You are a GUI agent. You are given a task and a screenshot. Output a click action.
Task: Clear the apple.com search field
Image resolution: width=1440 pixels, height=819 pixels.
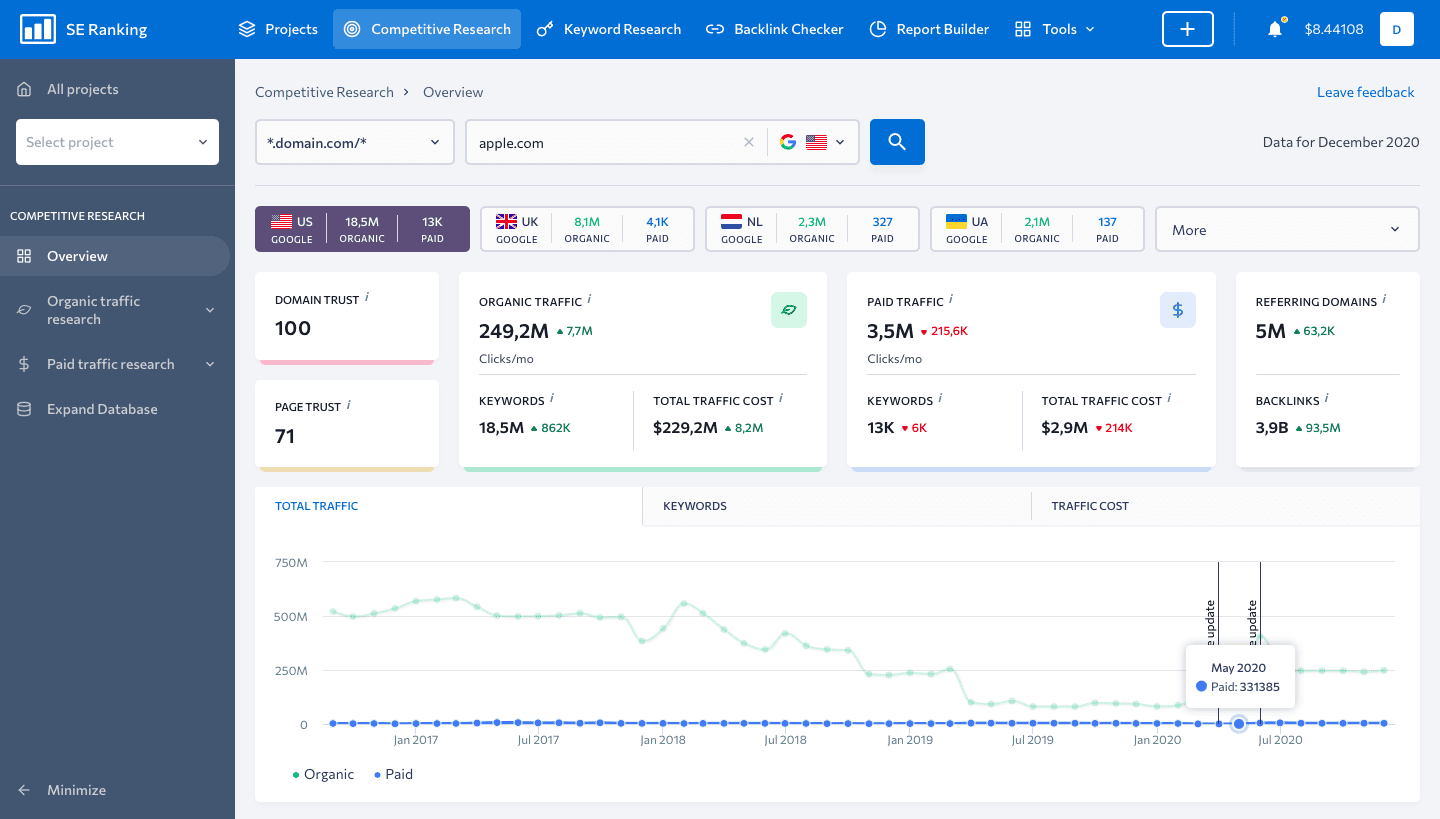point(749,142)
